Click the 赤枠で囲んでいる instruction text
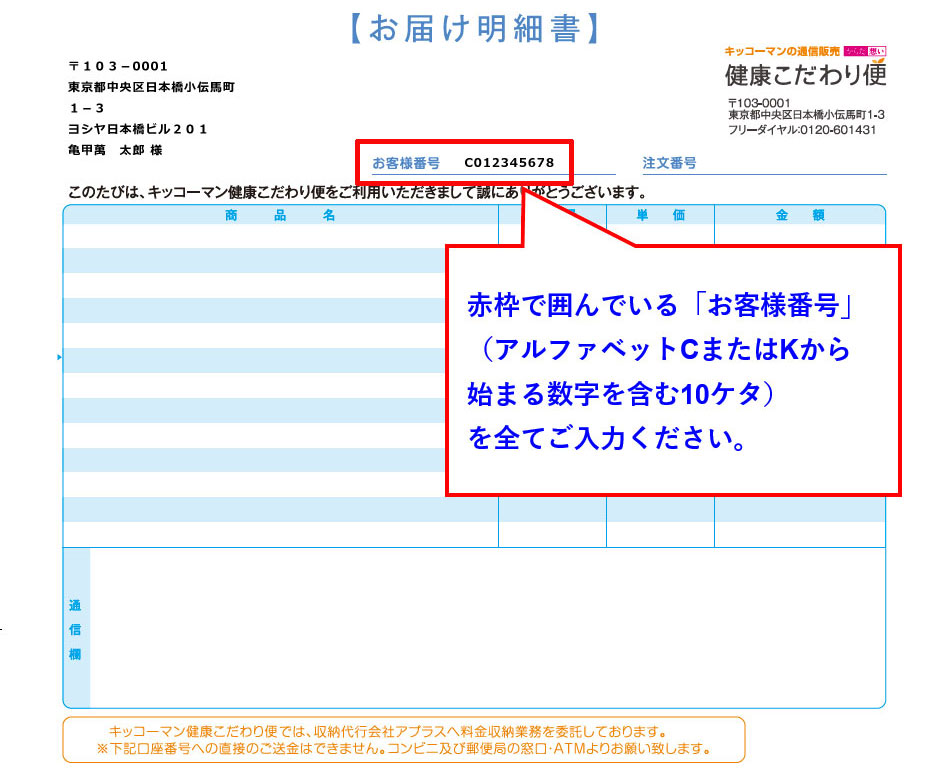The height and width of the screenshot is (771, 945). [661, 305]
